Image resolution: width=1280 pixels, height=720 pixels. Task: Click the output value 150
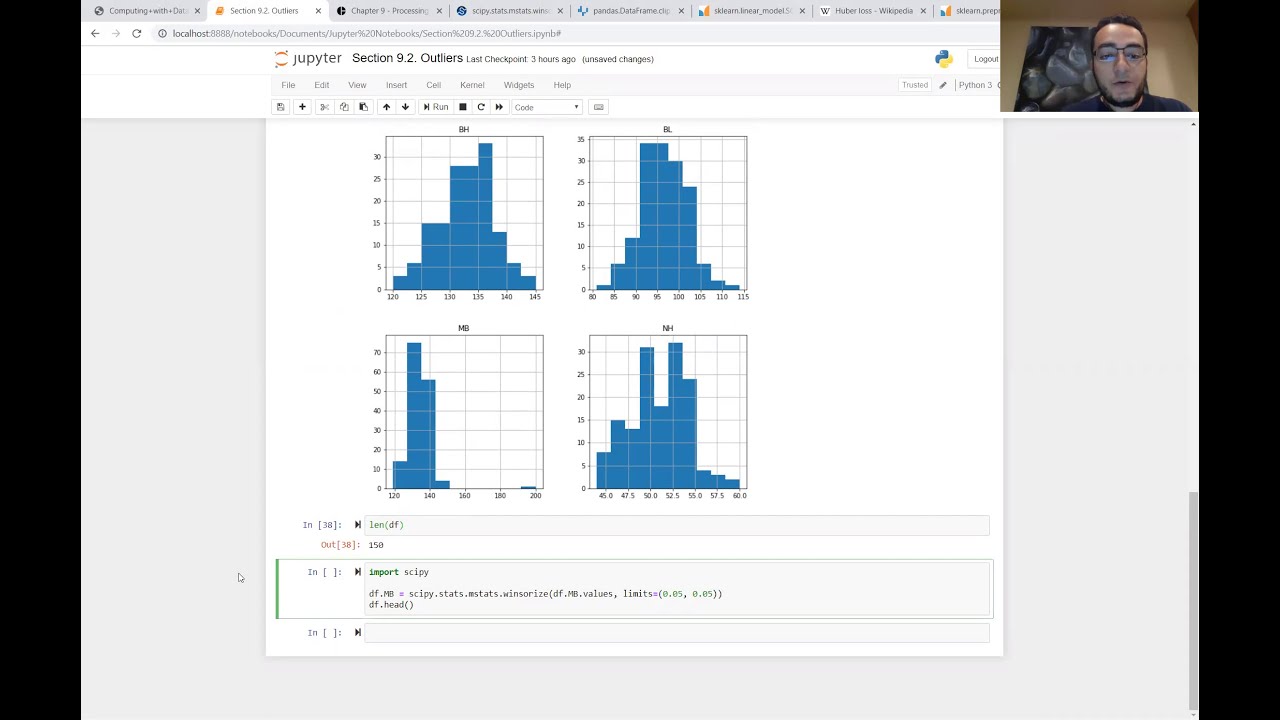pyautogui.click(x=375, y=545)
